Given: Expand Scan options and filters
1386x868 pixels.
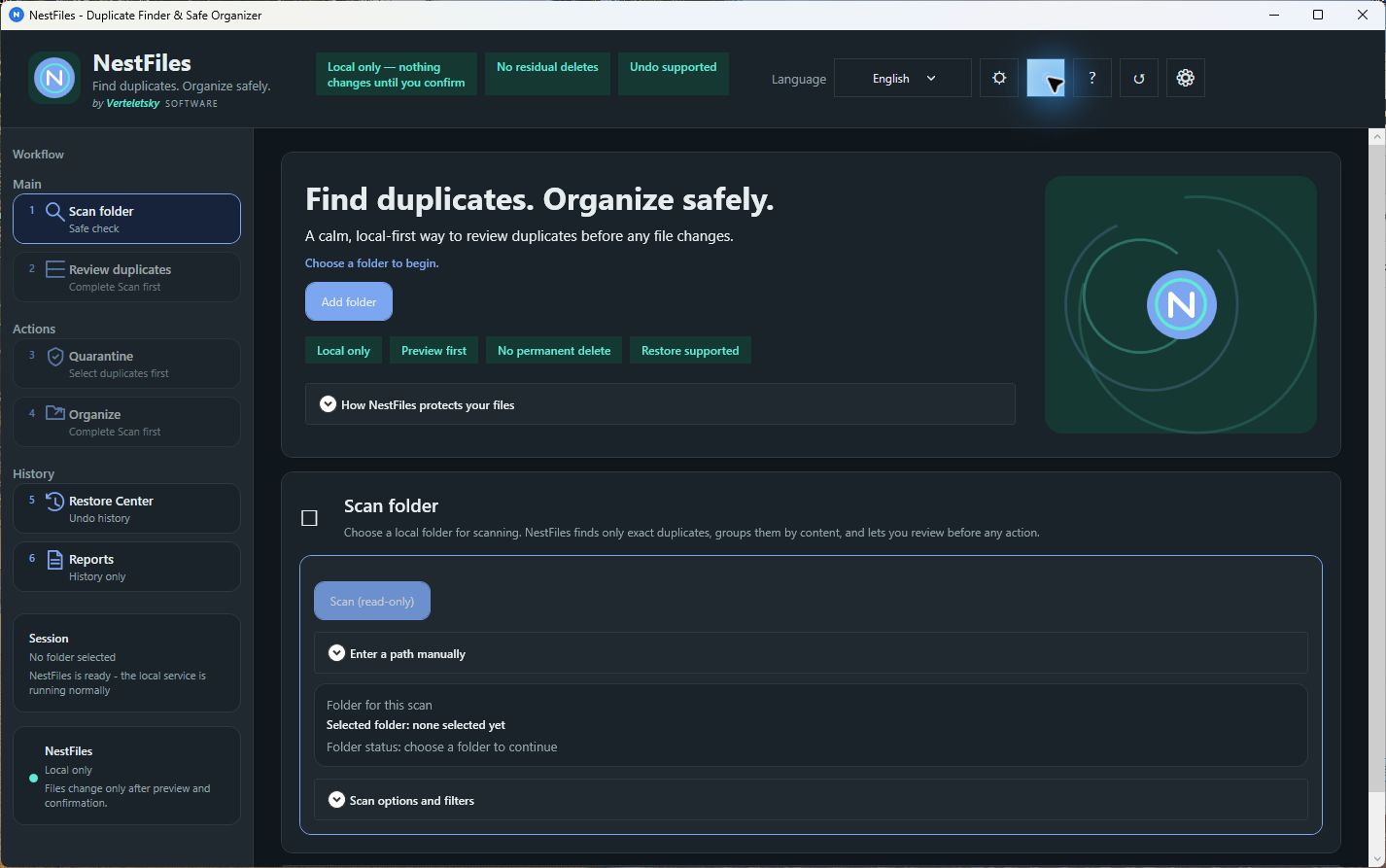Looking at the screenshot, I should (811, 800).
